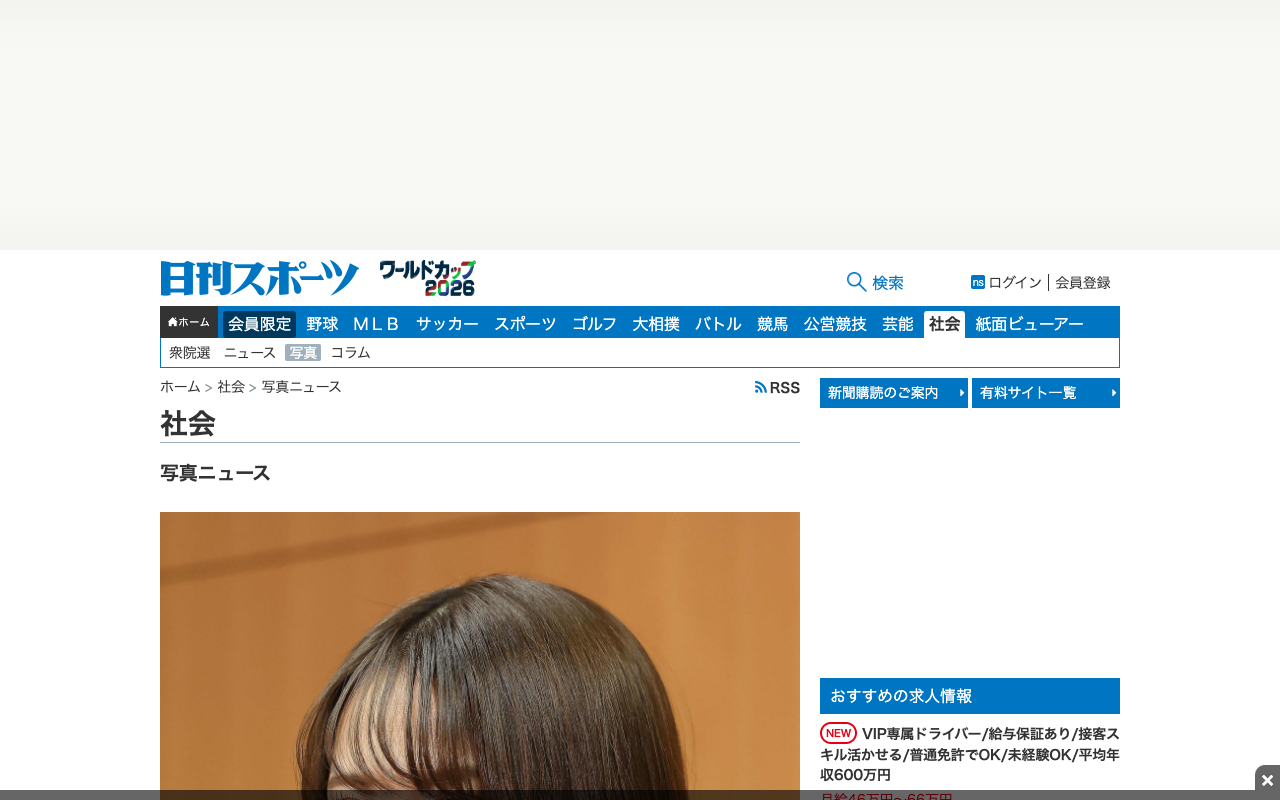Screen dimensions: 1280x800
Task: Open the MLB section
Action: click(x=377, y=324)
